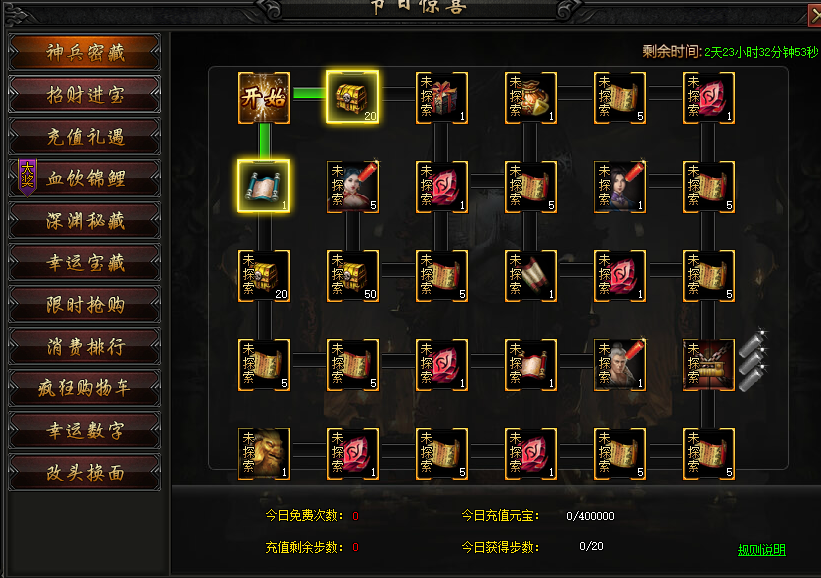Click the gift box tile in top row
Image resolution: width=821 pixels, height=578 pixels.
pyautogui.click(x=442, y=98)
